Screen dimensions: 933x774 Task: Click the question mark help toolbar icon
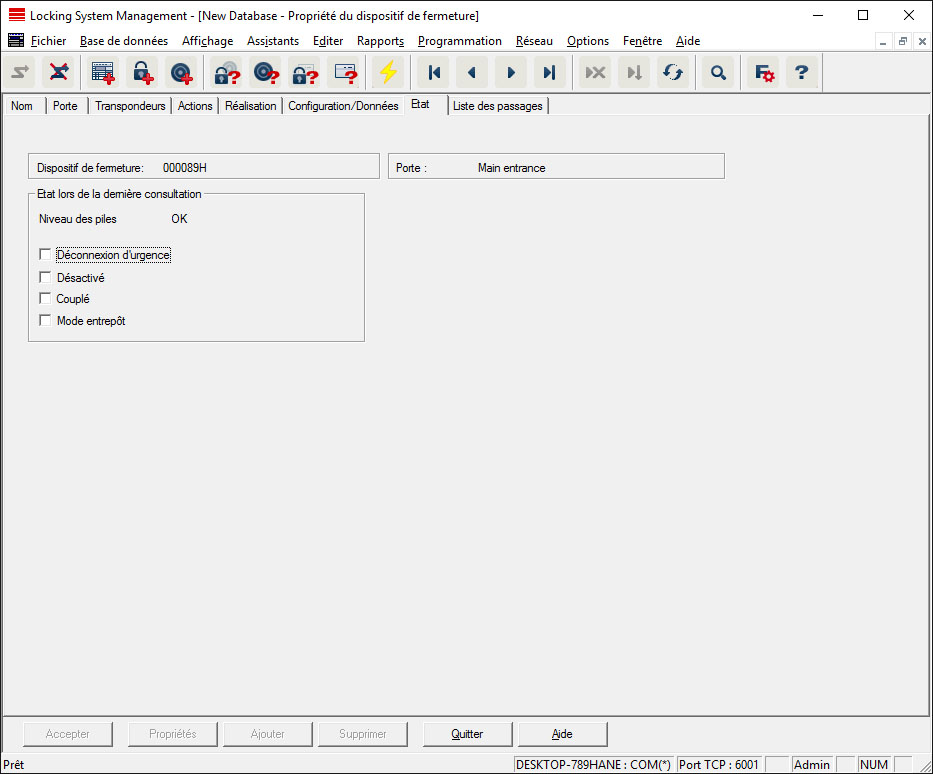click(x=801, y=73)
